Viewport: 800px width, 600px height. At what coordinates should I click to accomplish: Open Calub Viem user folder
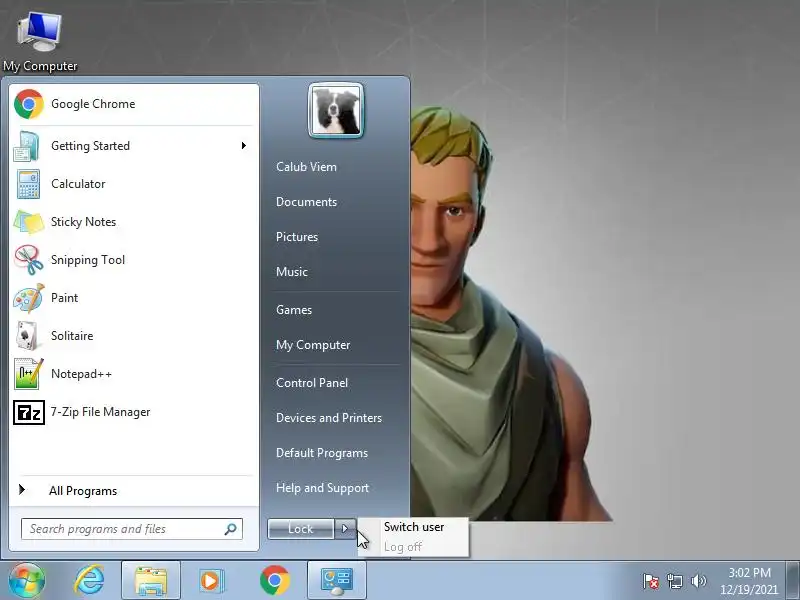[x=306, y=167]
